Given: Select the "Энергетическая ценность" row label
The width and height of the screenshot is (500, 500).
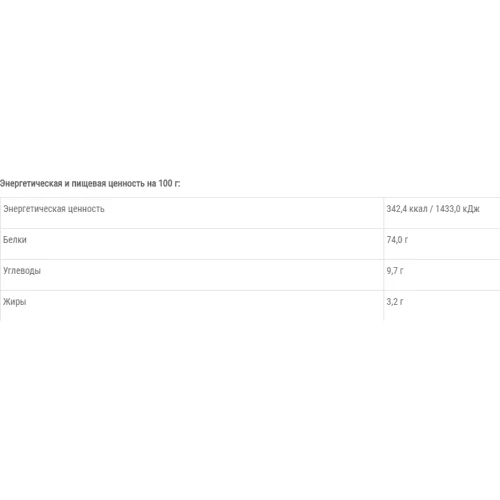Looking at the screenshot, I should [x=54, y=209].
